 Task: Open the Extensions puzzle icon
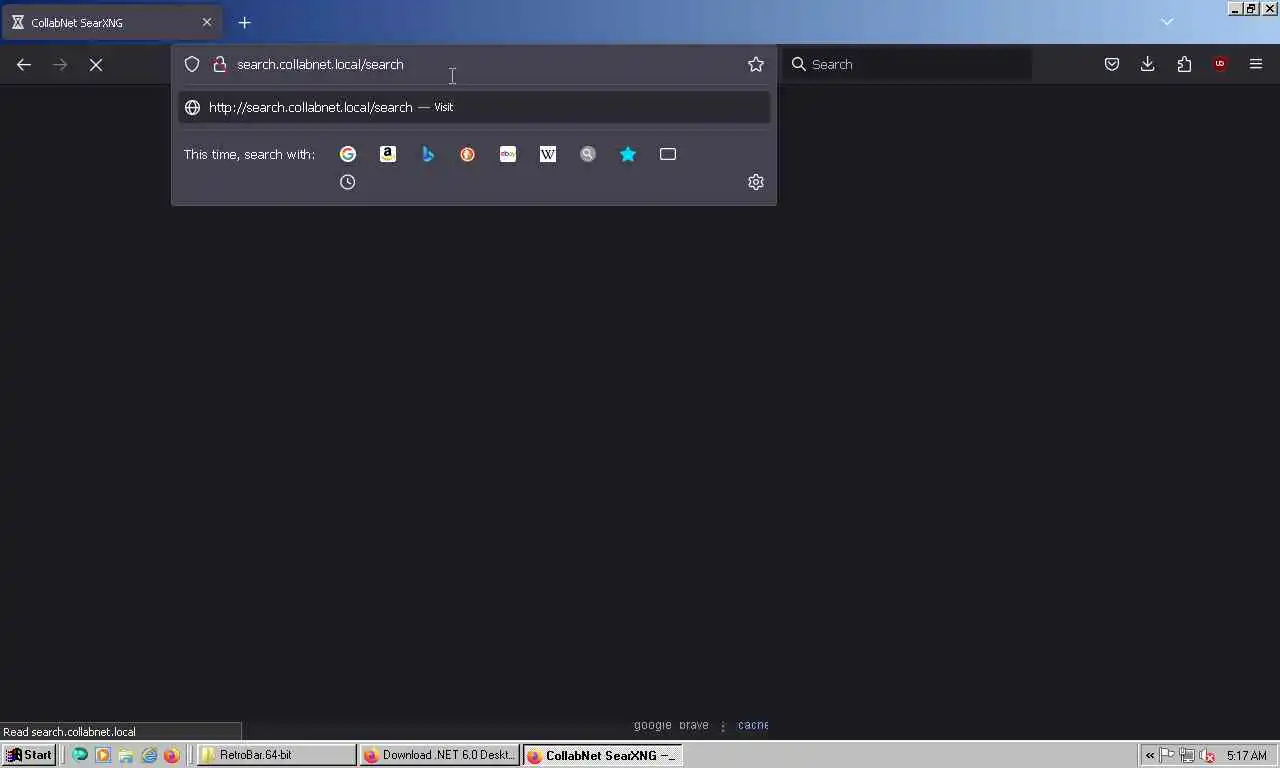click(1184, 64)
